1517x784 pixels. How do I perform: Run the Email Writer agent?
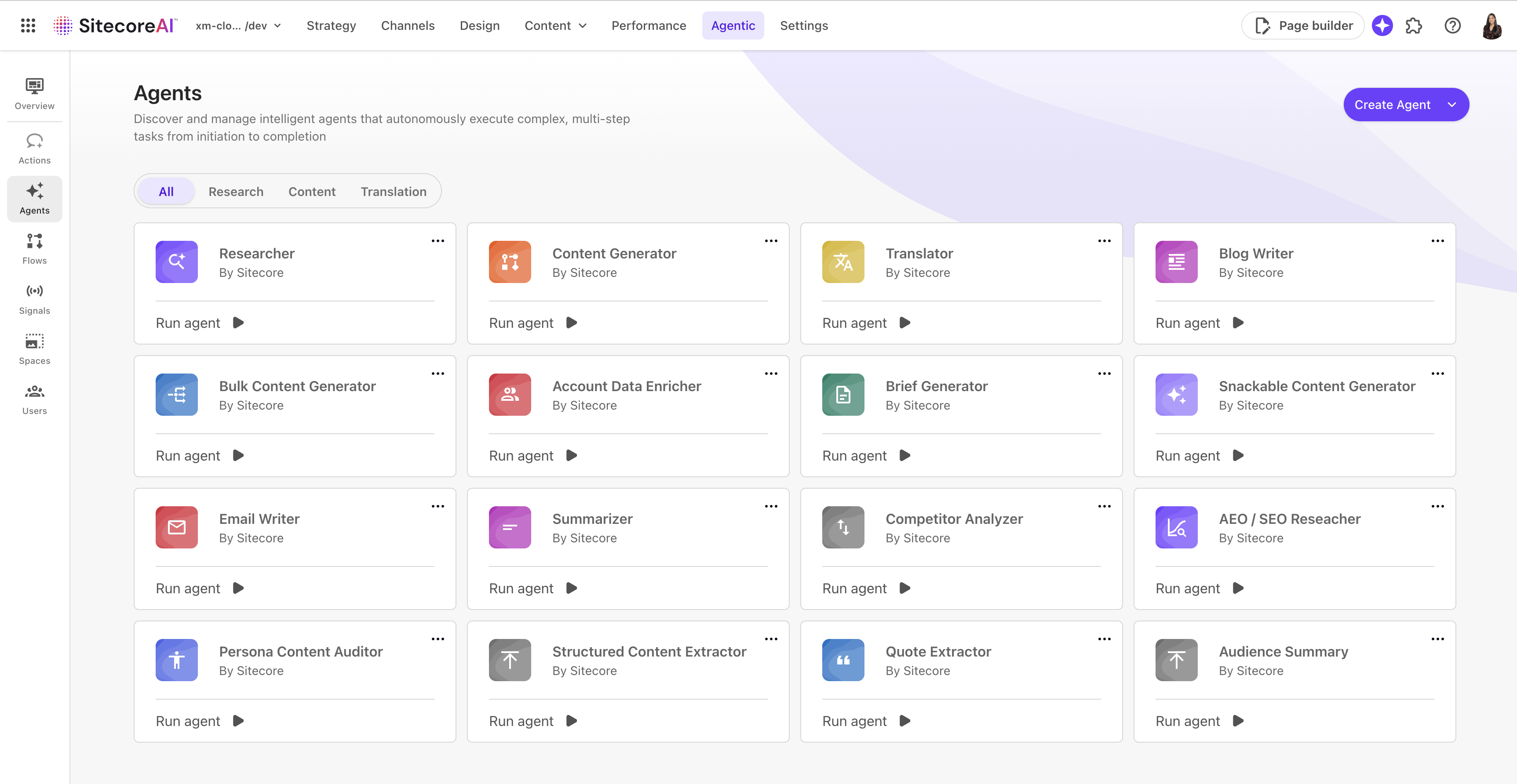200,588
